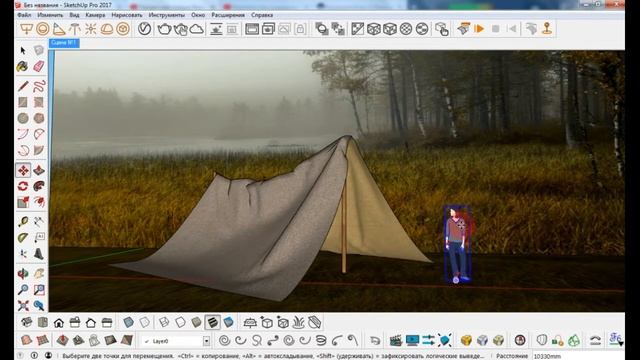Choose the Rotate tool
Image resolution: width=640 pixels, height=360 pixels.
coord(23,186)
